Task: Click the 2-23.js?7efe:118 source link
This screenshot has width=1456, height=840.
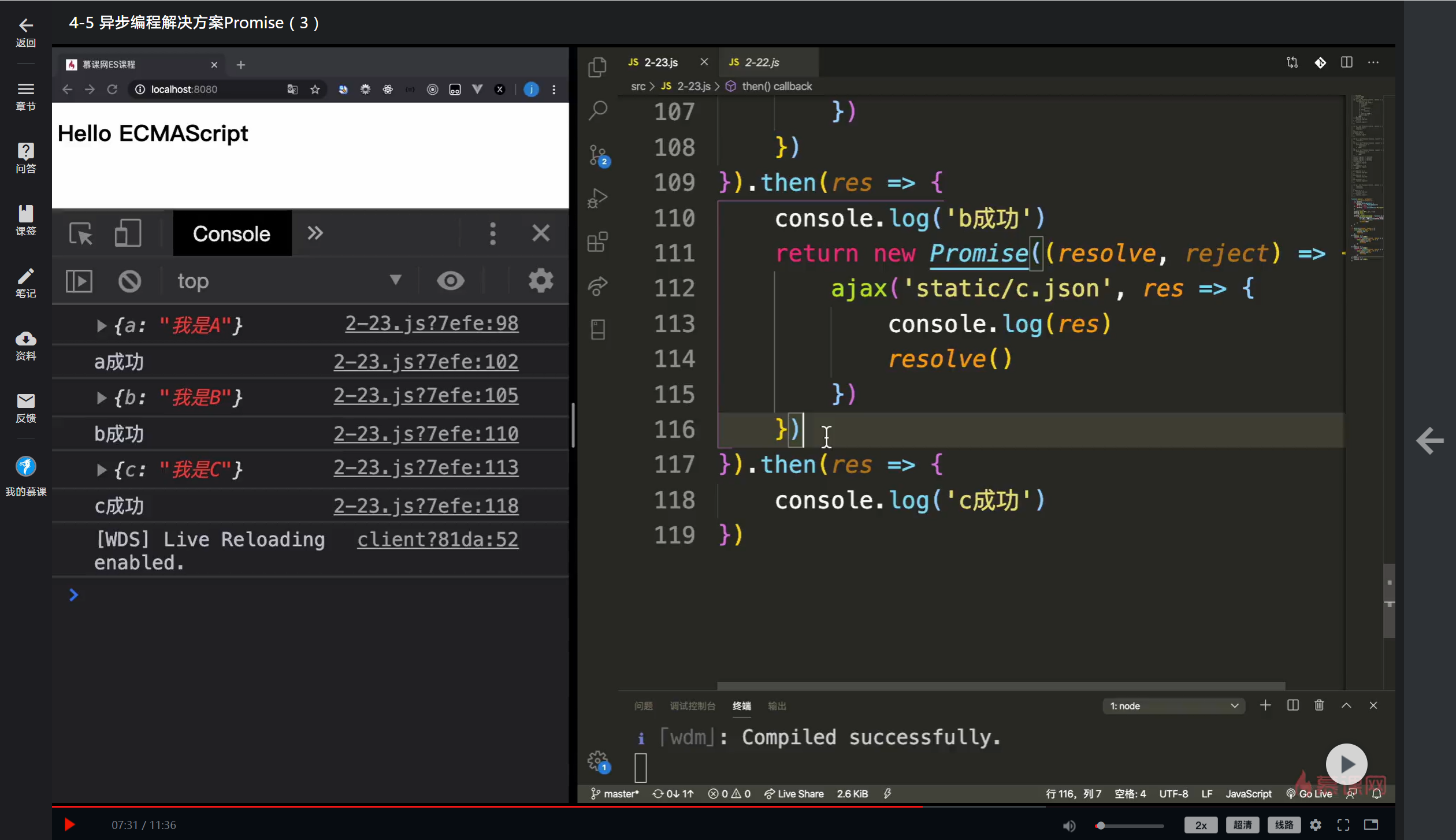Action: [426, 506]
